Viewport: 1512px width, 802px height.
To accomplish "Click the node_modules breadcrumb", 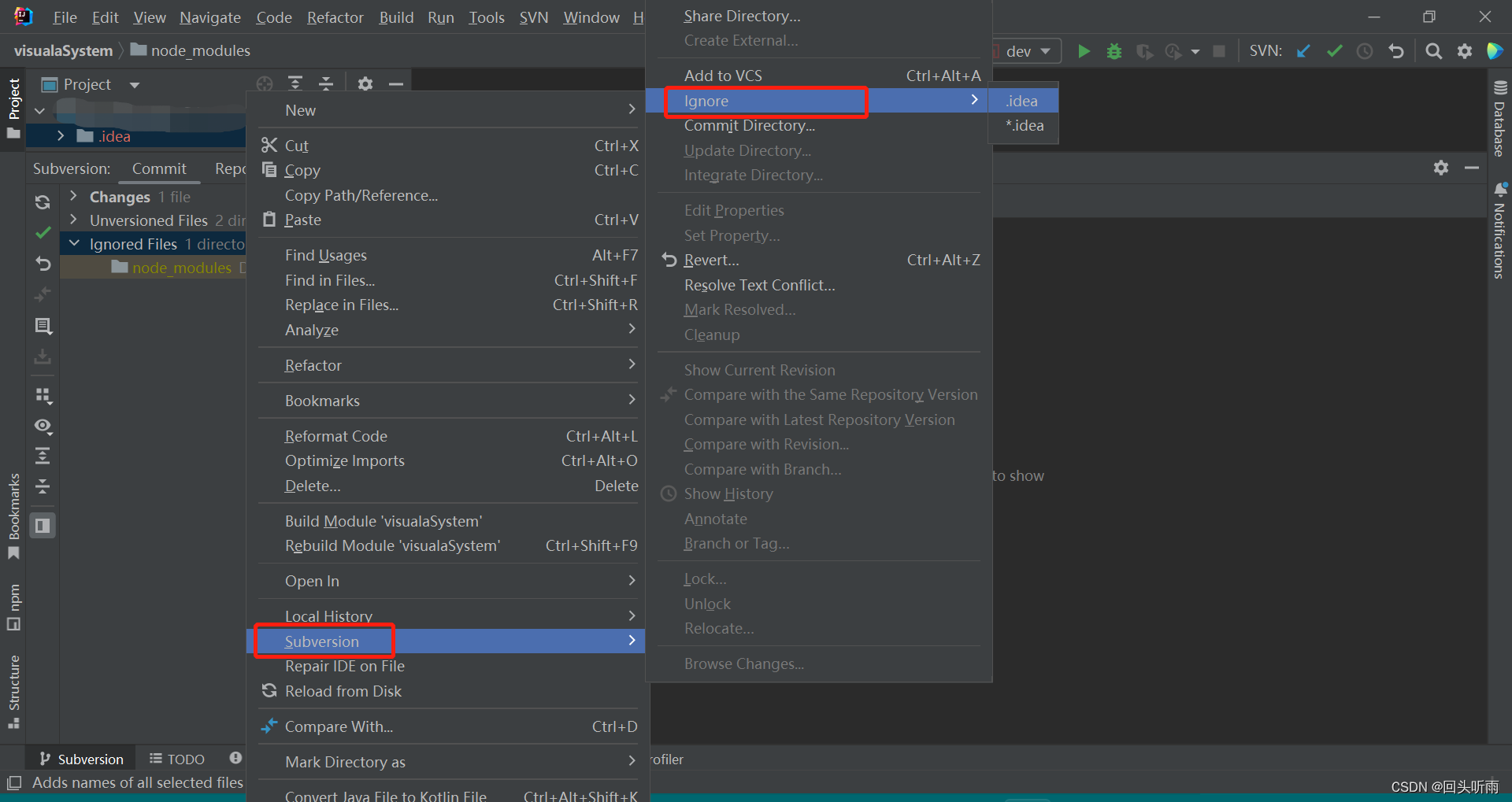I will point(191,50).
